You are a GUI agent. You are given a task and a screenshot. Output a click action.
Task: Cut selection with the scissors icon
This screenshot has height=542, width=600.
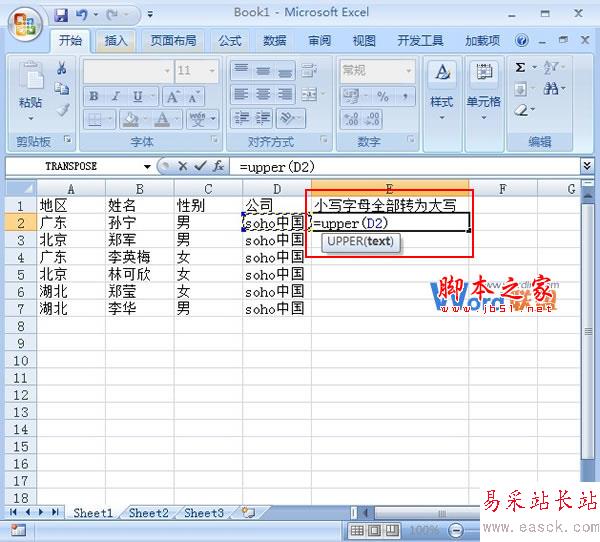62,68
